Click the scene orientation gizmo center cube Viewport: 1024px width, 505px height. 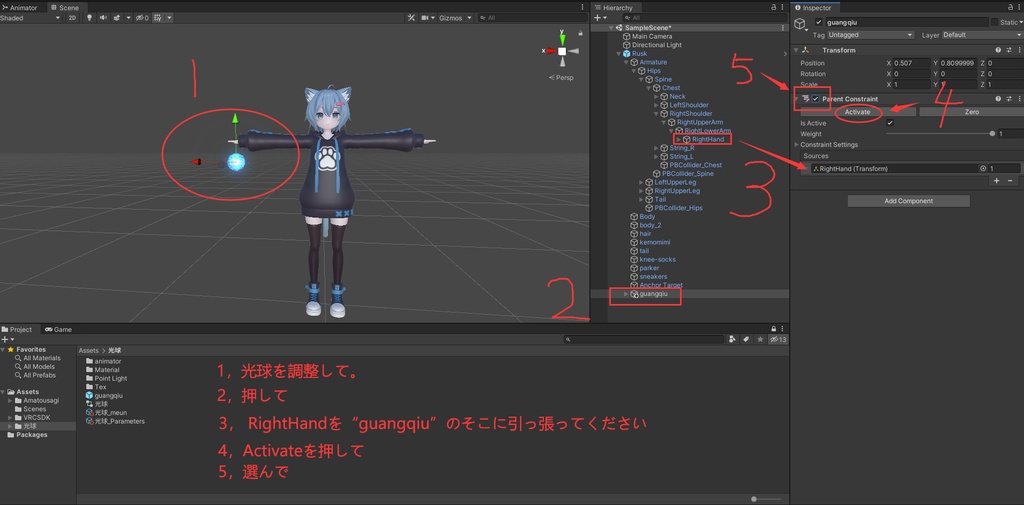pyautogui.click(x=562, y=50)
